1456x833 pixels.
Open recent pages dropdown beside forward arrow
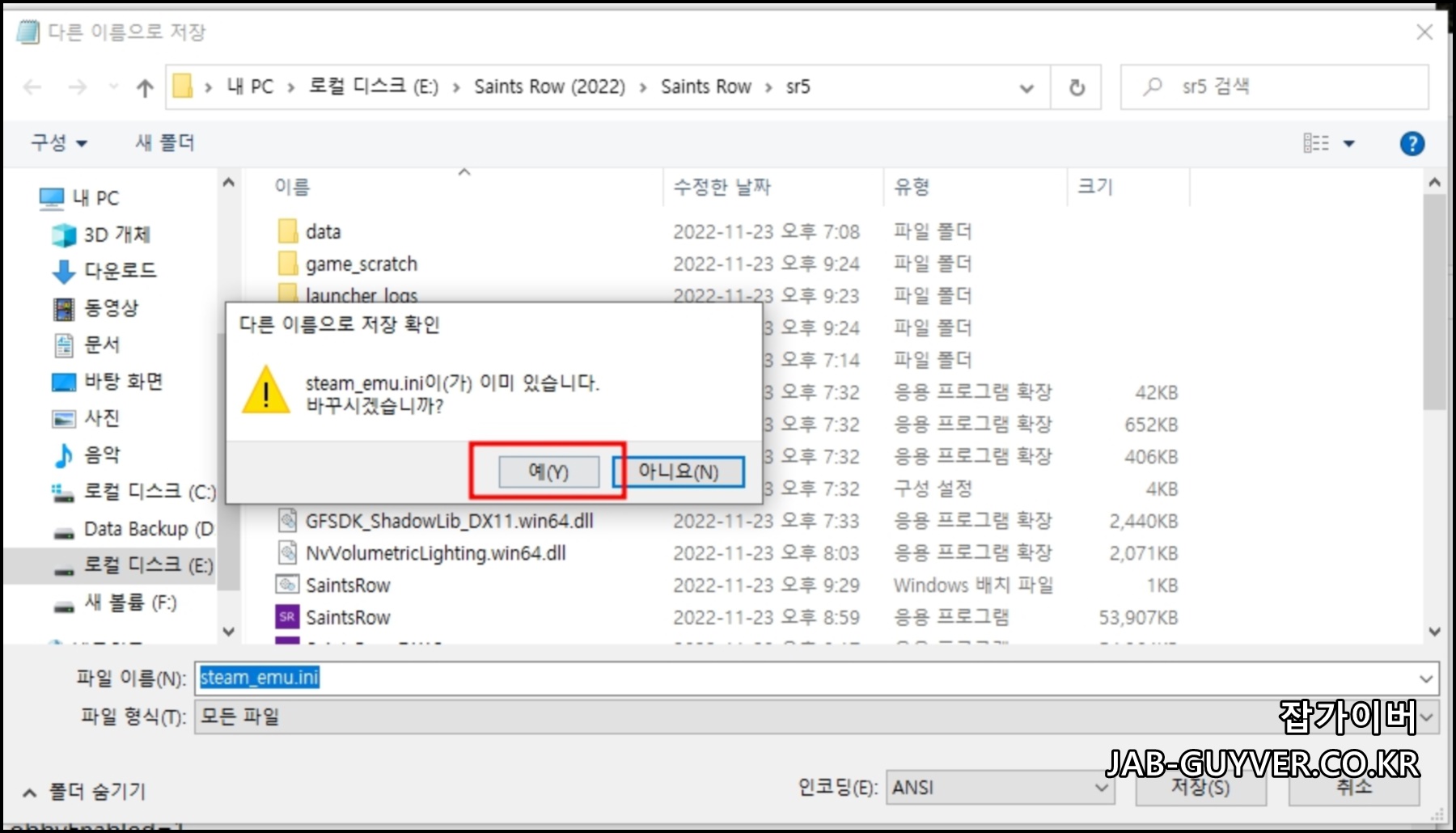point(113,87)
